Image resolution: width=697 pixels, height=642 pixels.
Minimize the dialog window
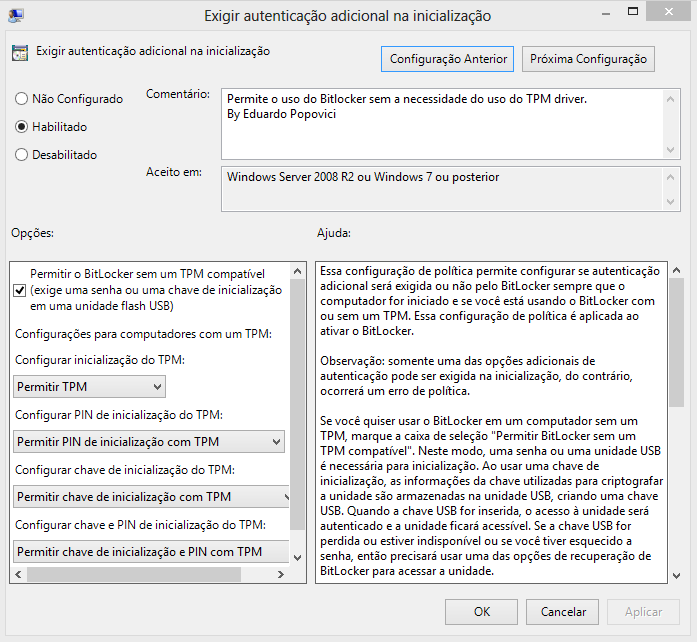(605, 14)
